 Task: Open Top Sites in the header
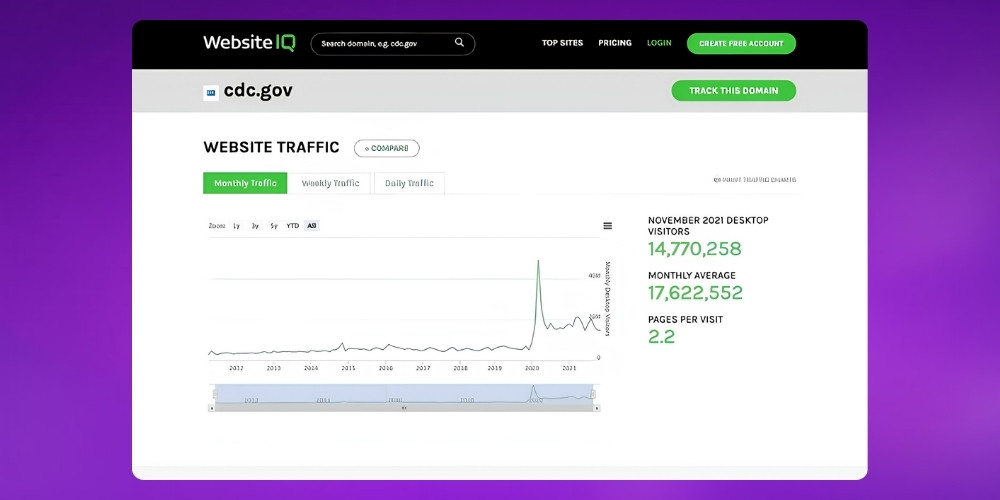562,43
